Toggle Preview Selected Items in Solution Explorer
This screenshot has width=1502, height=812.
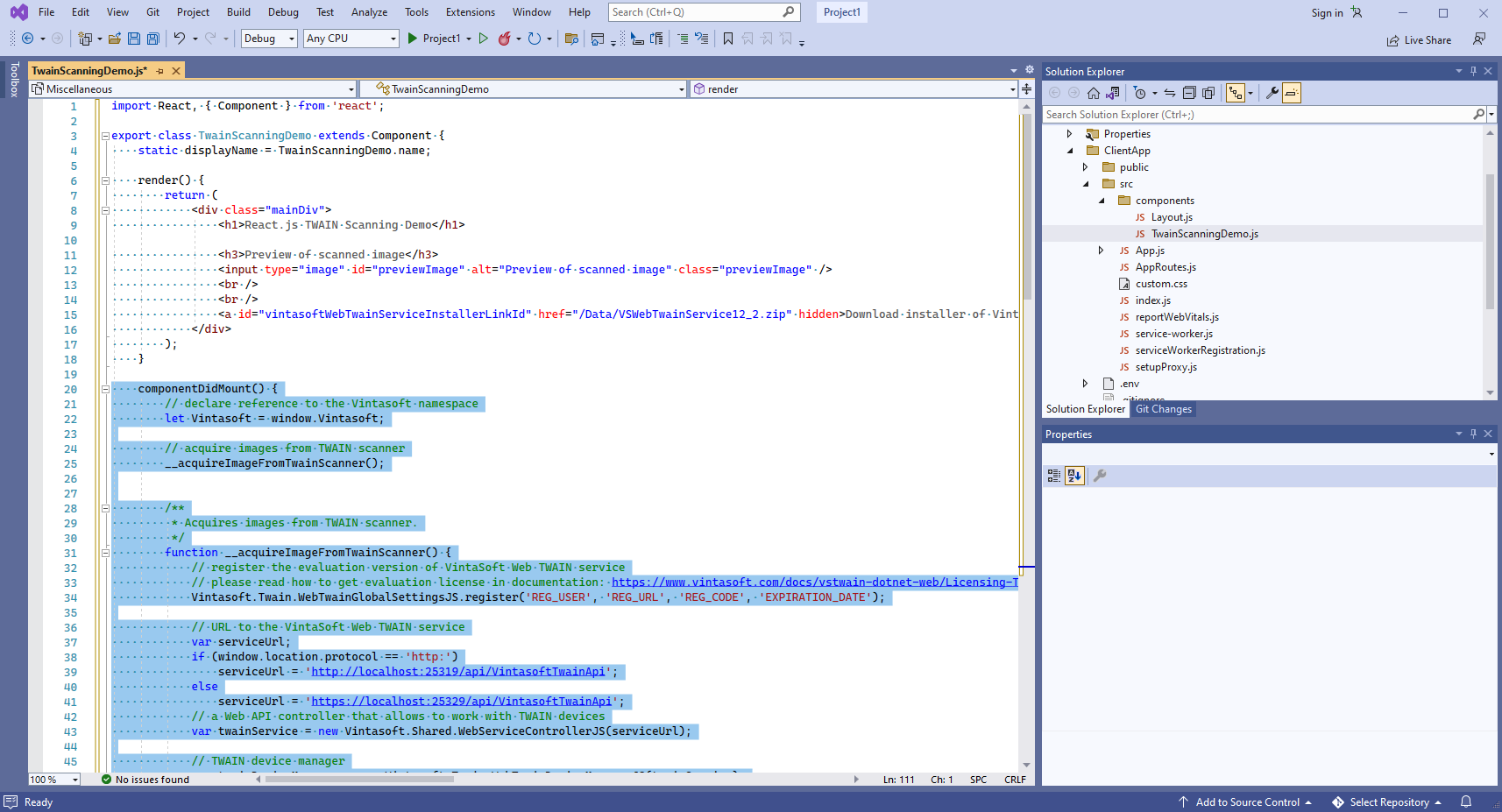1292,93
